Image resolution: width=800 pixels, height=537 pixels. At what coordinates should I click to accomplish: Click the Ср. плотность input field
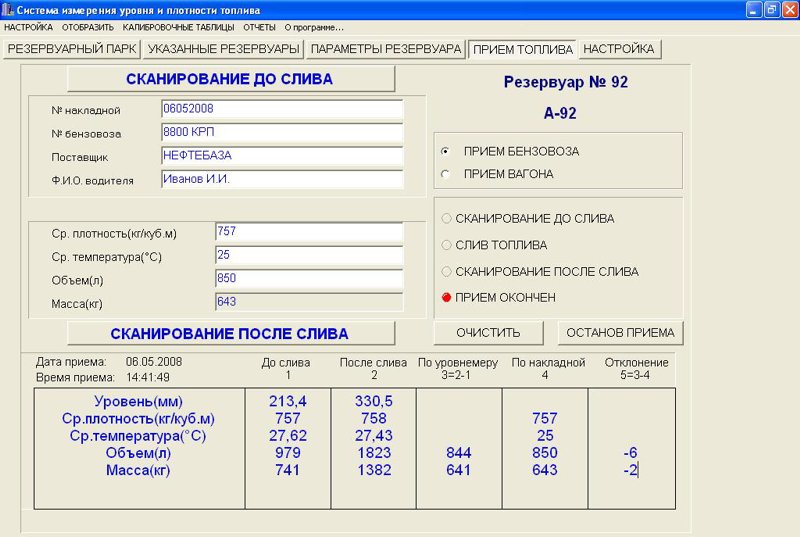(309, 232)
